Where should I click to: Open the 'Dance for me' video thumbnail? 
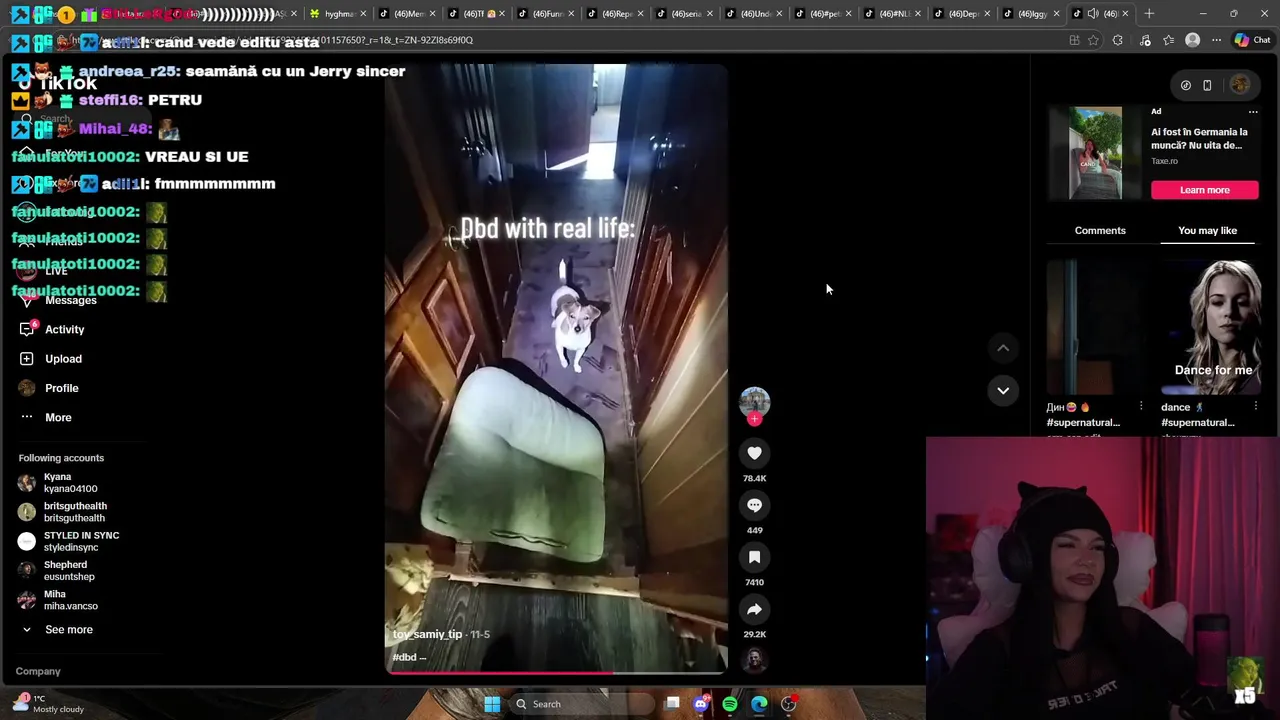tap(1211, 328)
